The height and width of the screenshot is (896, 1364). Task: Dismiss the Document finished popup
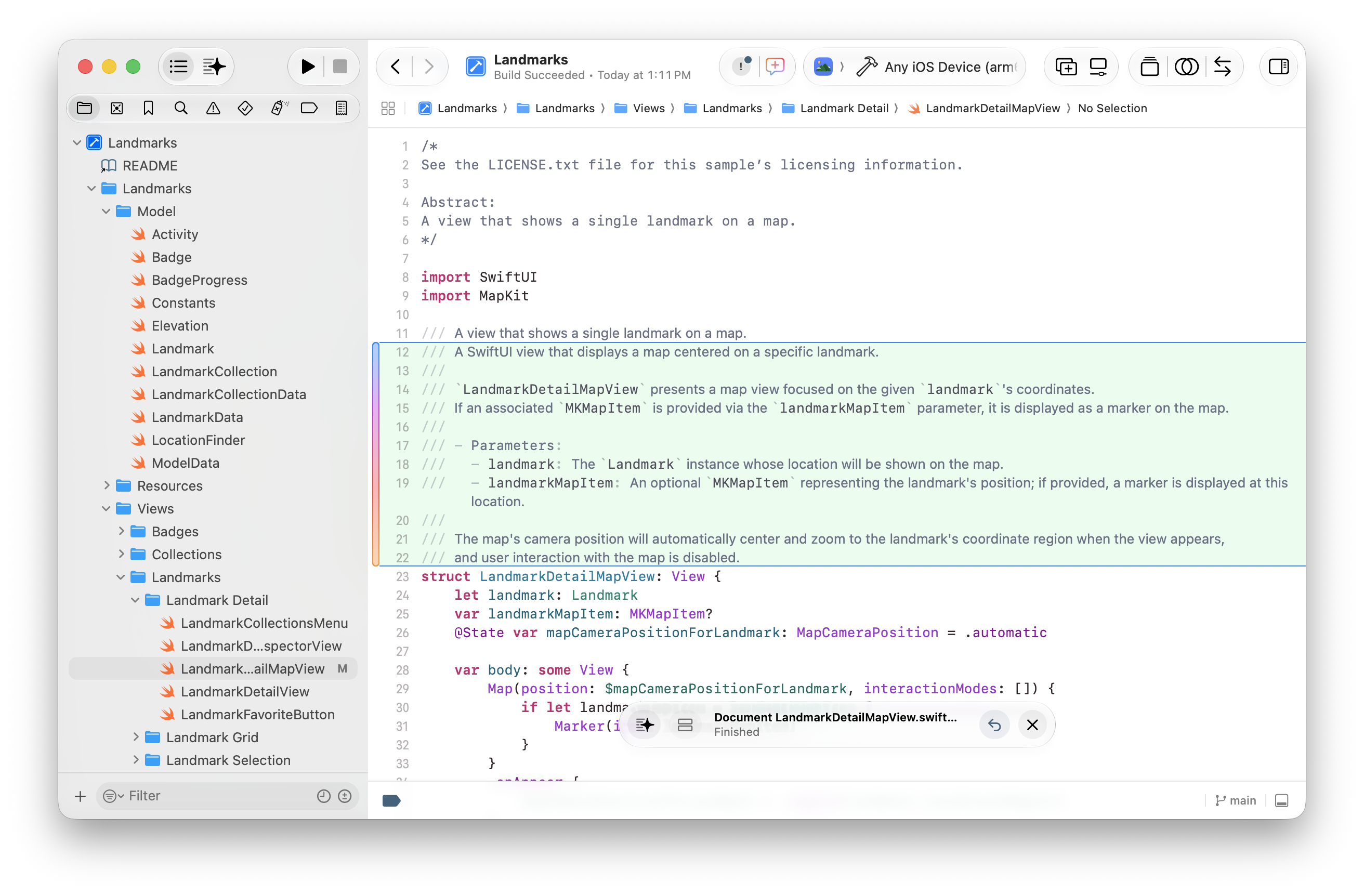coord(1032,726)
